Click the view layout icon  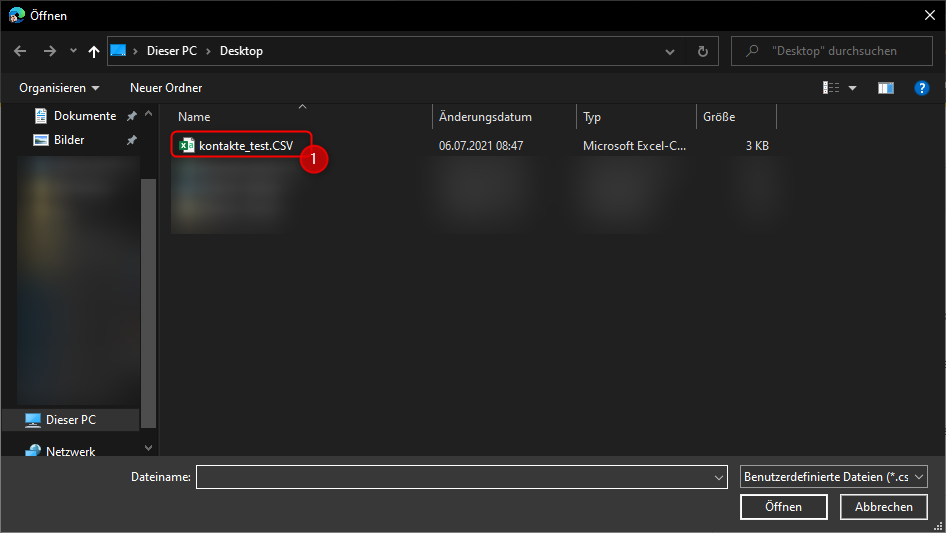(x=831, y=88)
